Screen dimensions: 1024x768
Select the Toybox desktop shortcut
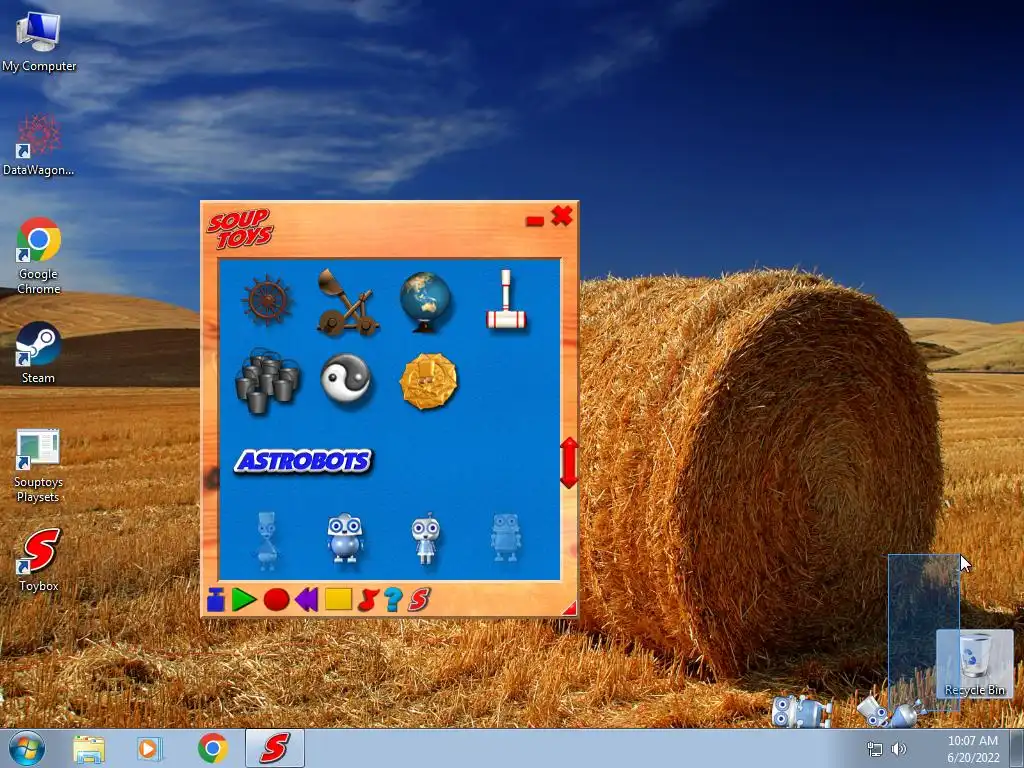(39, 560)
